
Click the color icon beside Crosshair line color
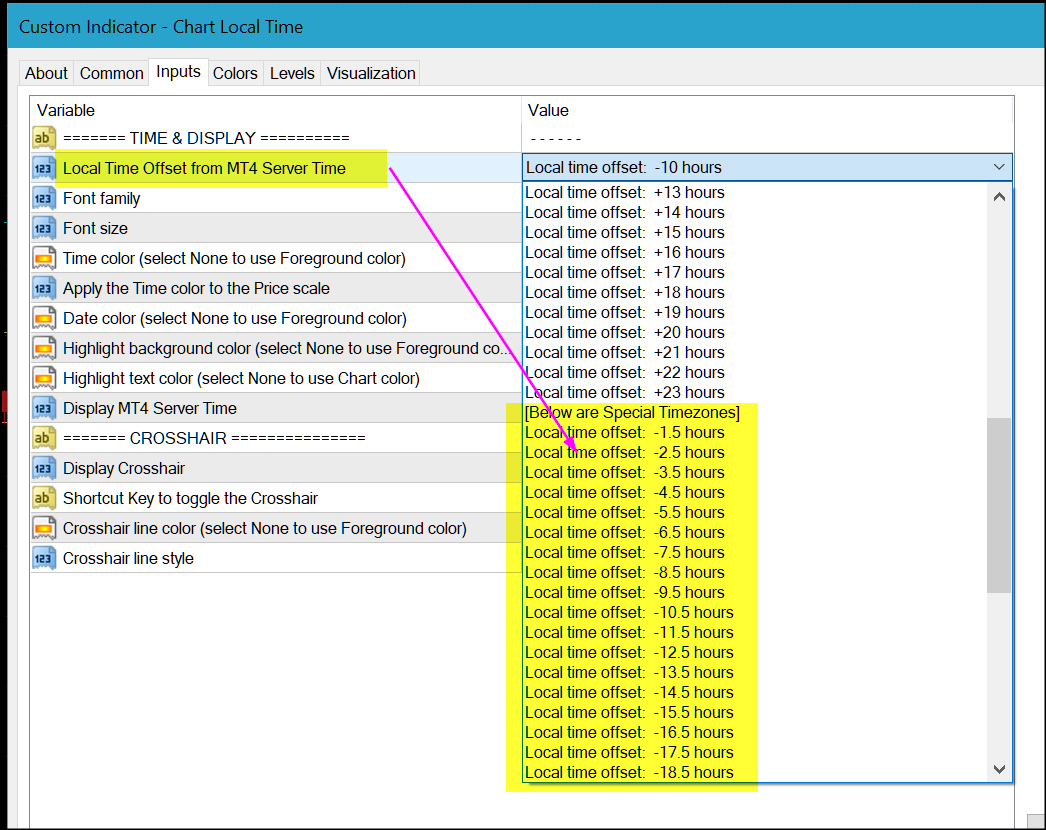point(43,528)
